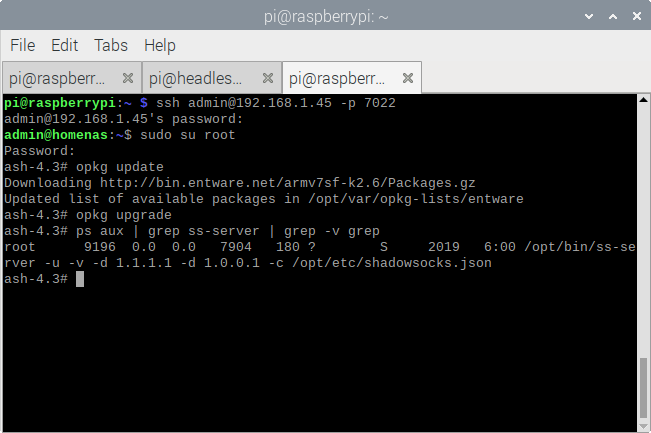Click the pi@raspberrypi green prompt text
Screen dimensions: 651x433
pyautogui.click(x=60, y=103)
